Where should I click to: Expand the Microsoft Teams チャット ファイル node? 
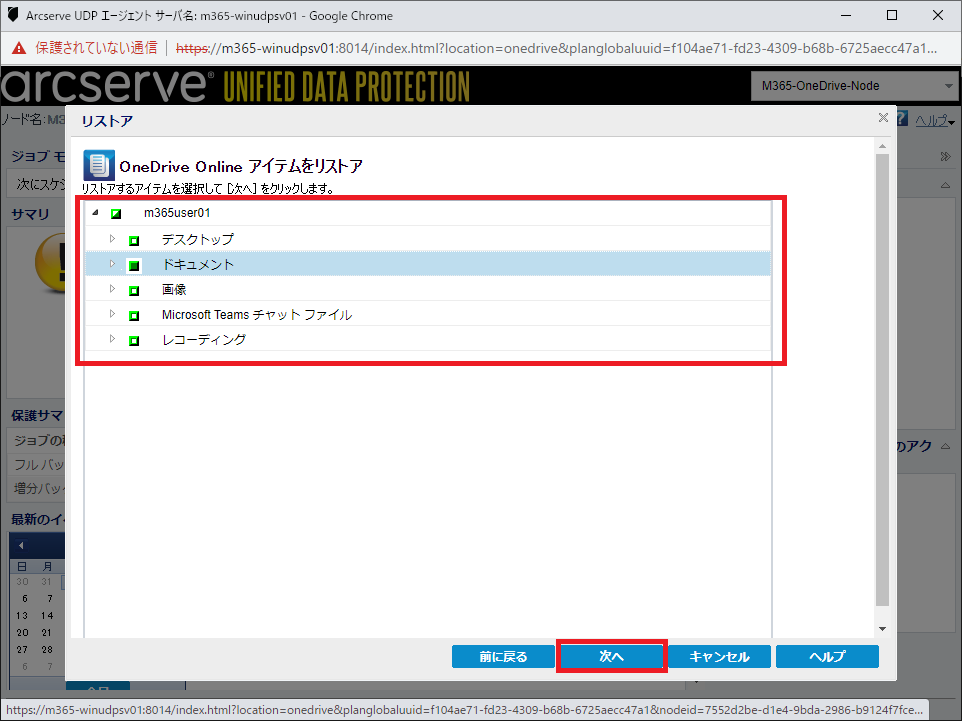tap(112, 314)
